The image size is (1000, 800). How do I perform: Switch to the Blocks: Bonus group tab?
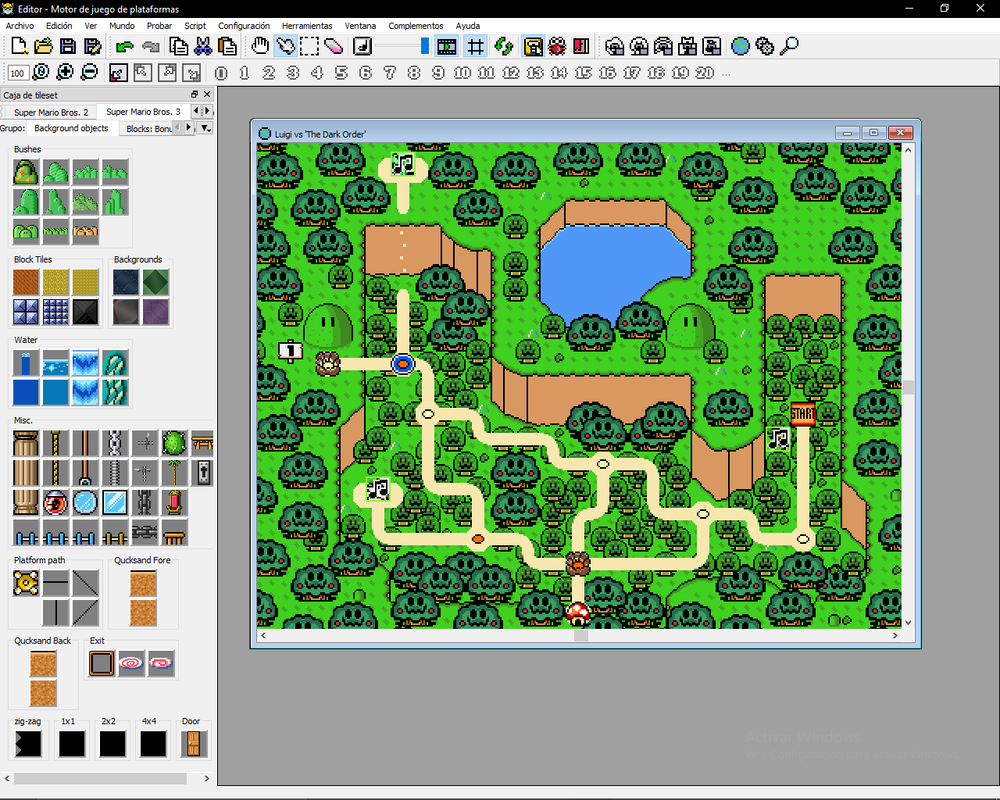tap(149, 129)
